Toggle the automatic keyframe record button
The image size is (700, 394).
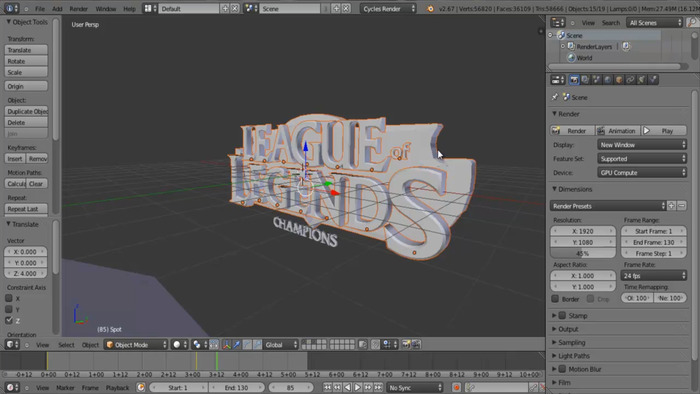[456, 387]
